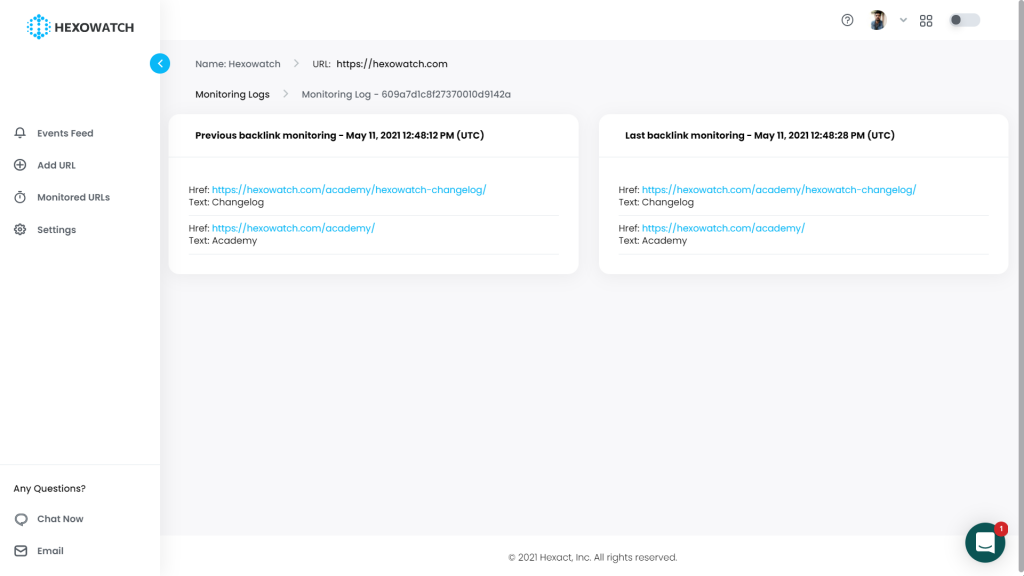The height and width of the screenshot is (576, 1024).
Task: Click the user avatar photo
Action: 877,20
